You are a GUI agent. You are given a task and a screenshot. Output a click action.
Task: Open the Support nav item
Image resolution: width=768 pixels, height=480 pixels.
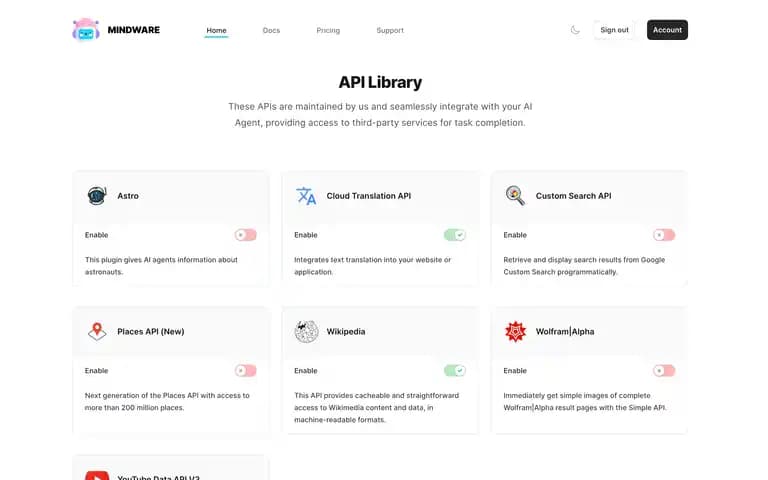point(390,30)
